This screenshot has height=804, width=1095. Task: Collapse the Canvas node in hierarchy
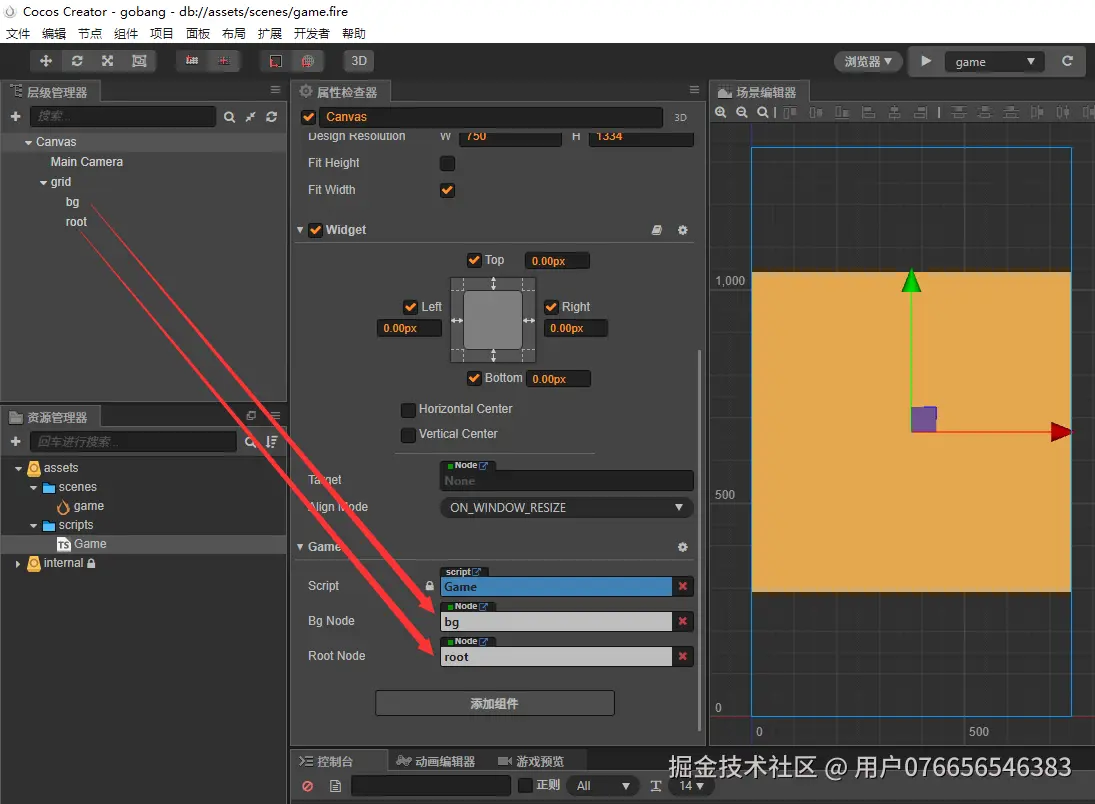click(x=29, y=142)
